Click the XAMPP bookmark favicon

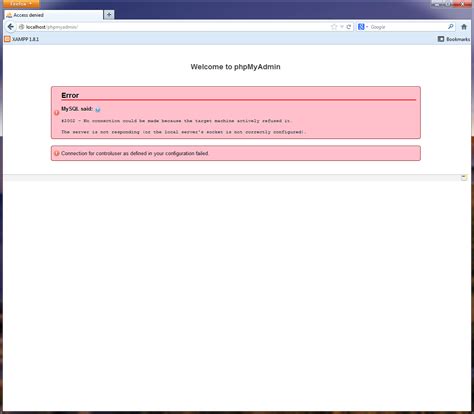click(7, 39)
